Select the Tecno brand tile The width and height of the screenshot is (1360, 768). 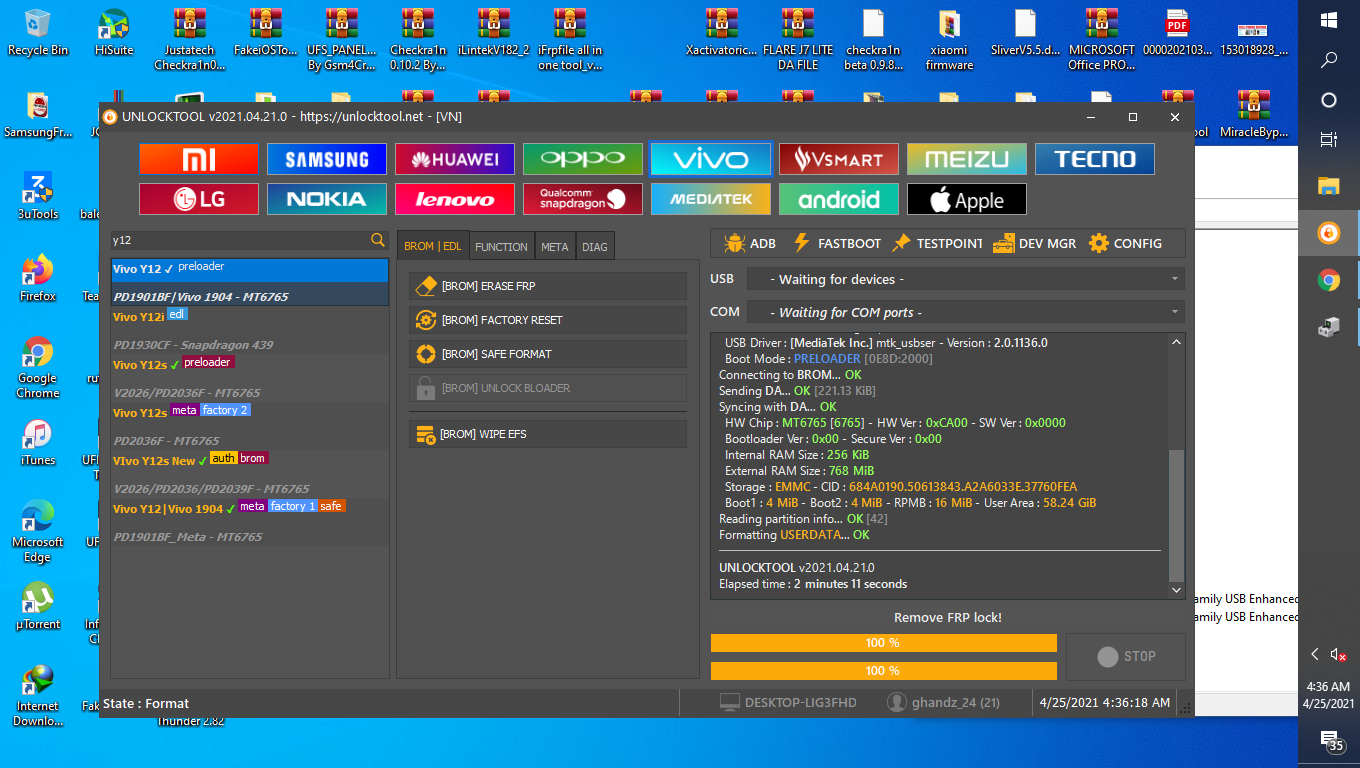(x=1094, y=159)
